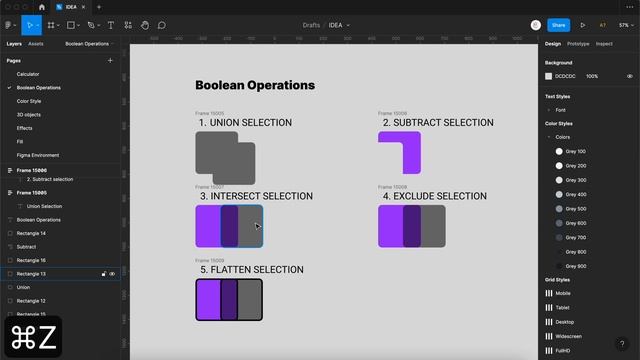Viewport: 640px width, 360px height.
Task: Select the Hand tool
Action: [x=145, y=25]
